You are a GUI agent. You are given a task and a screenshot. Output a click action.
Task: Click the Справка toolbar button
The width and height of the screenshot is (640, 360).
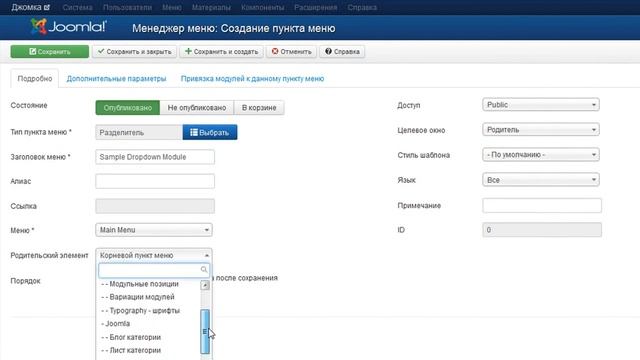(x=342, y=51)
